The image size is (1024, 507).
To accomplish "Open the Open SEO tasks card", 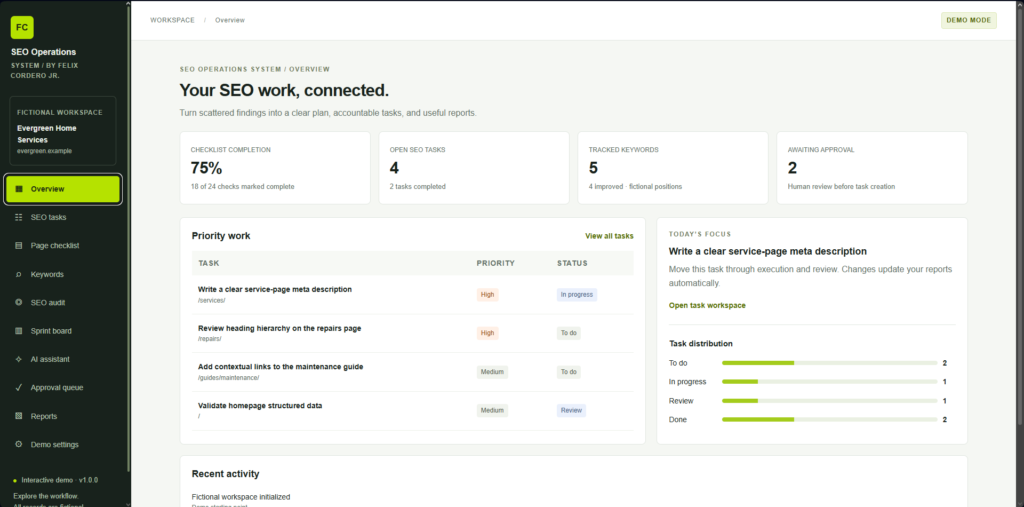I will click(474, 168).
